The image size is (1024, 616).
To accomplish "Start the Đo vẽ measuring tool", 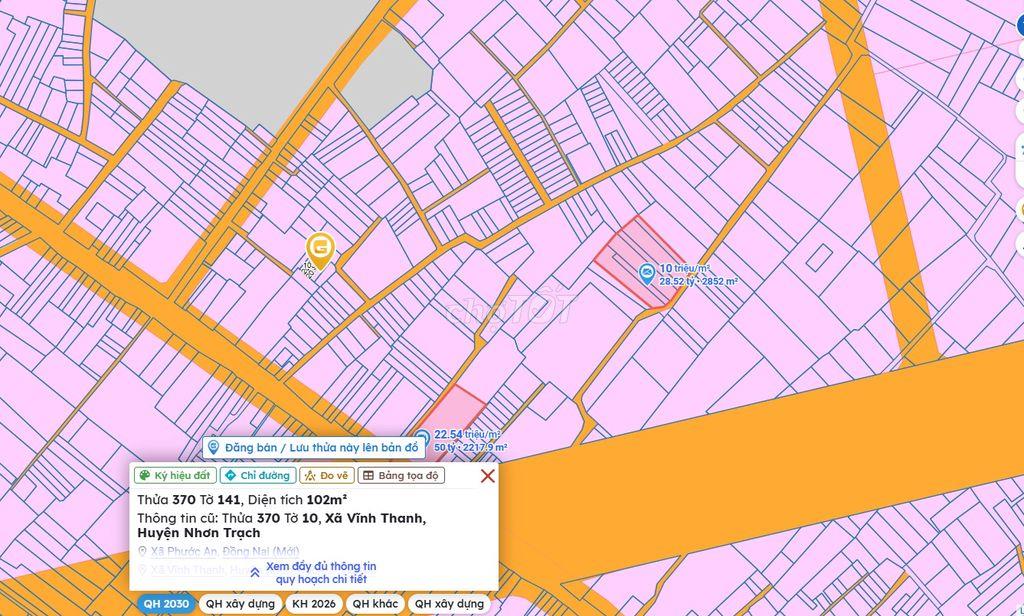I will click(327, 476).
